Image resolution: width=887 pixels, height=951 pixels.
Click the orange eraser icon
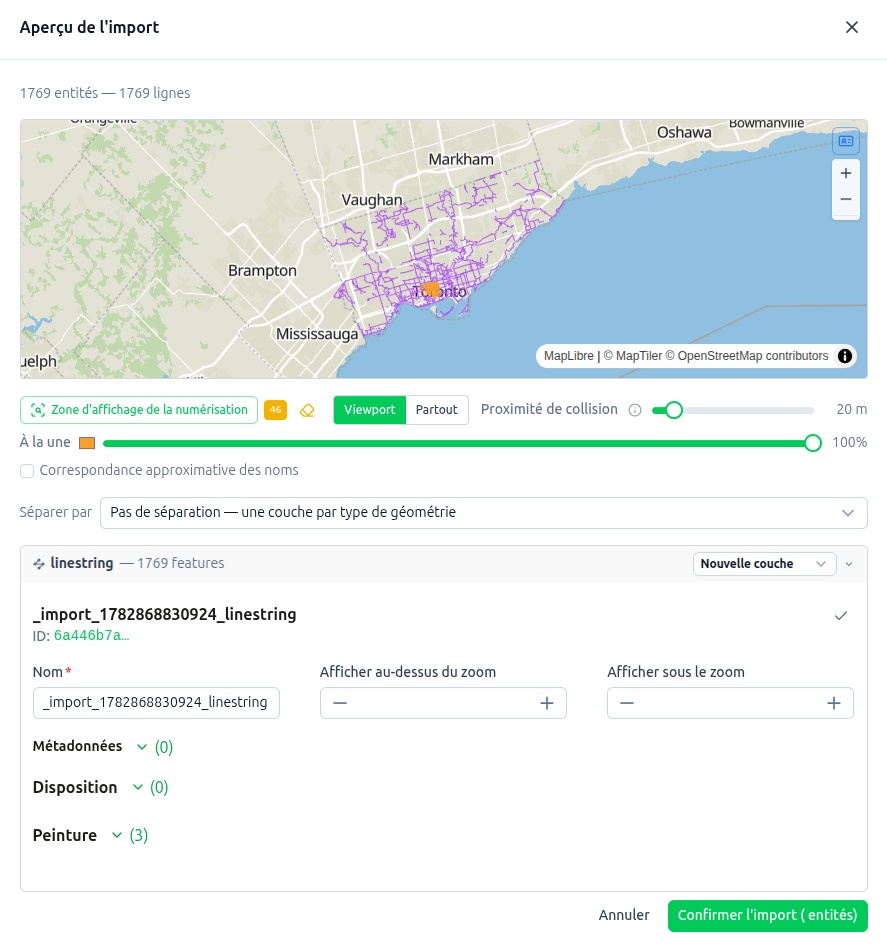[x=307, y=410]
